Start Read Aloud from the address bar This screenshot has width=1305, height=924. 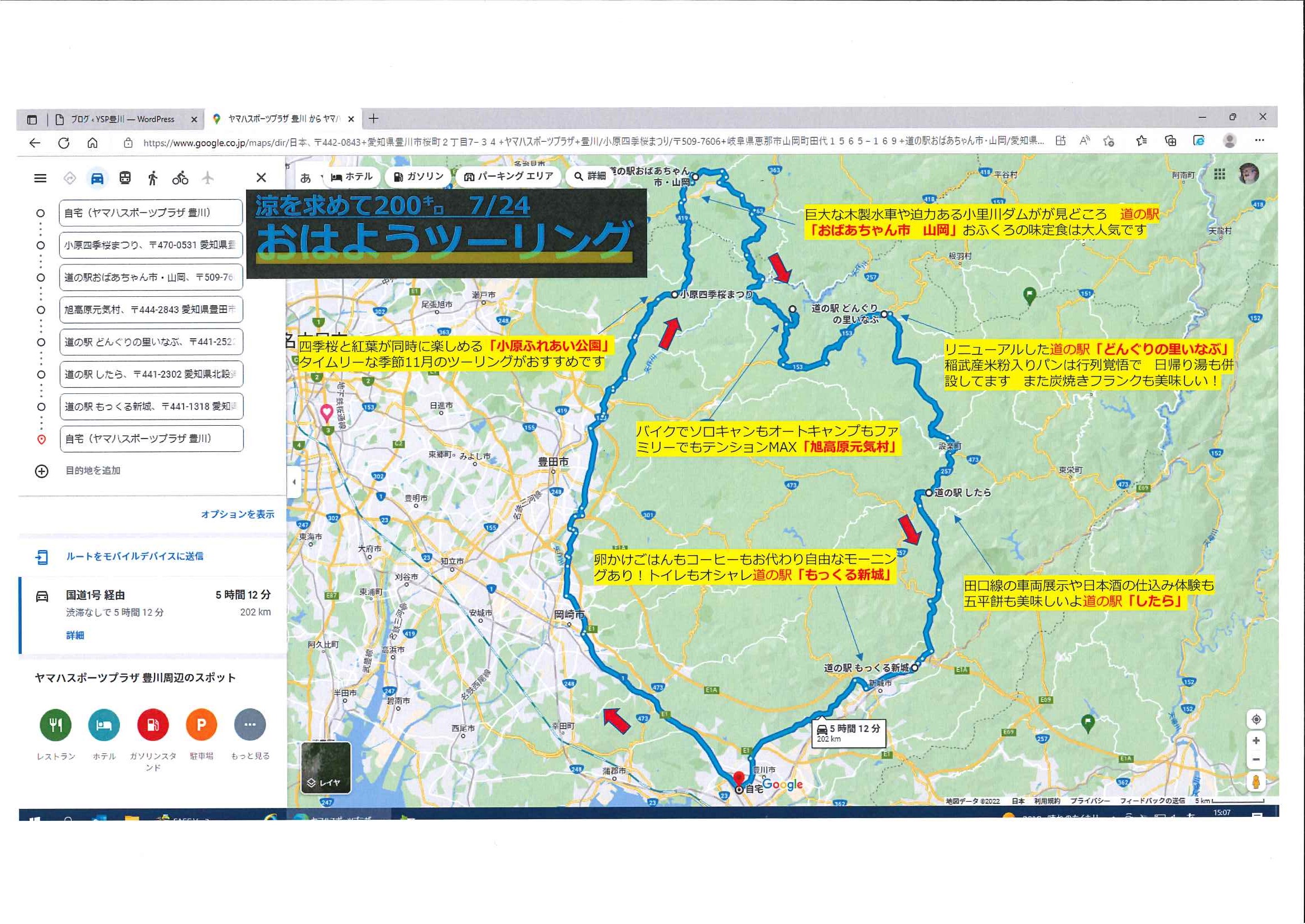[x=1085, y=141]
